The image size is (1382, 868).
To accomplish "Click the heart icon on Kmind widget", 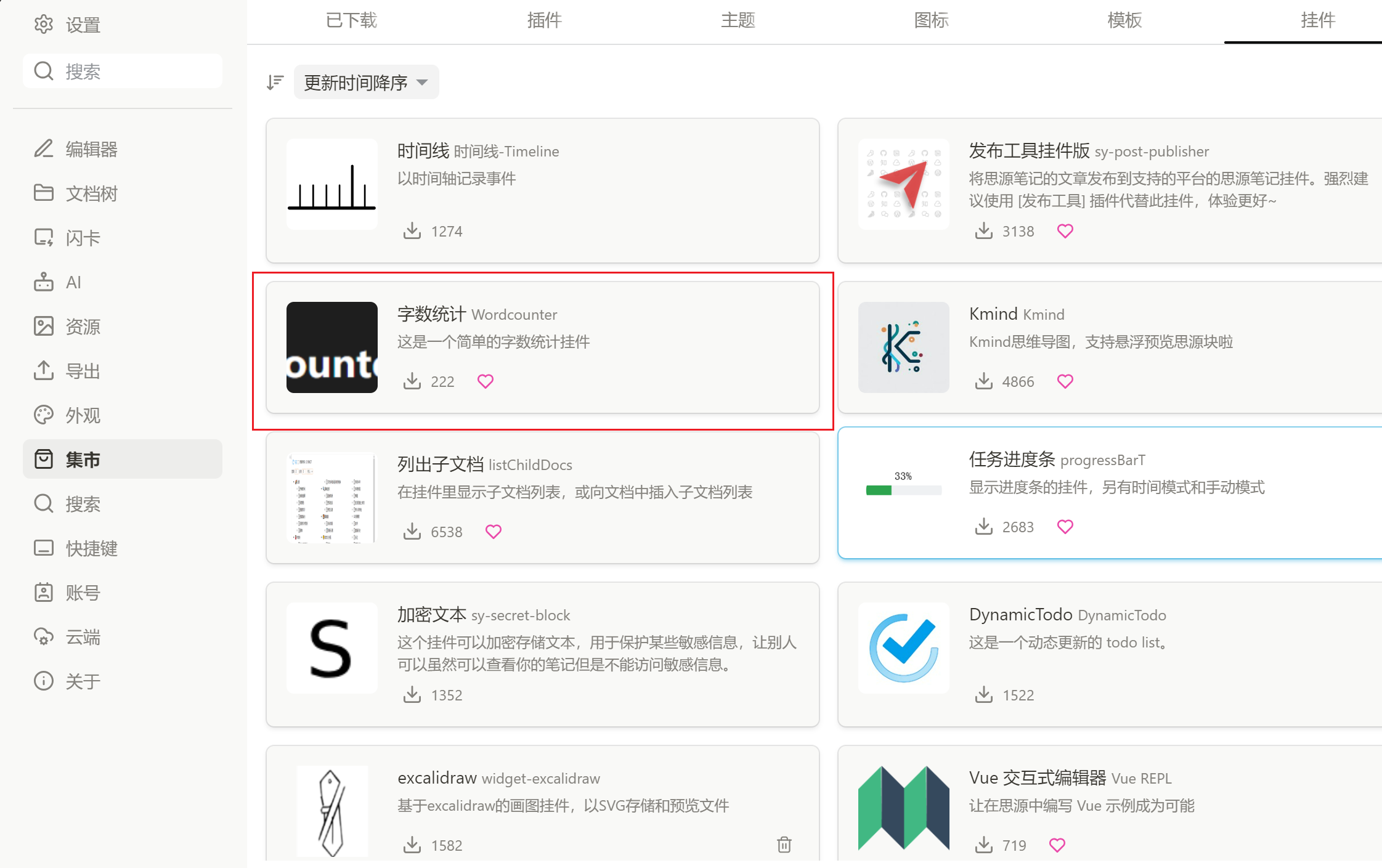I will (x=1065, y=381).
